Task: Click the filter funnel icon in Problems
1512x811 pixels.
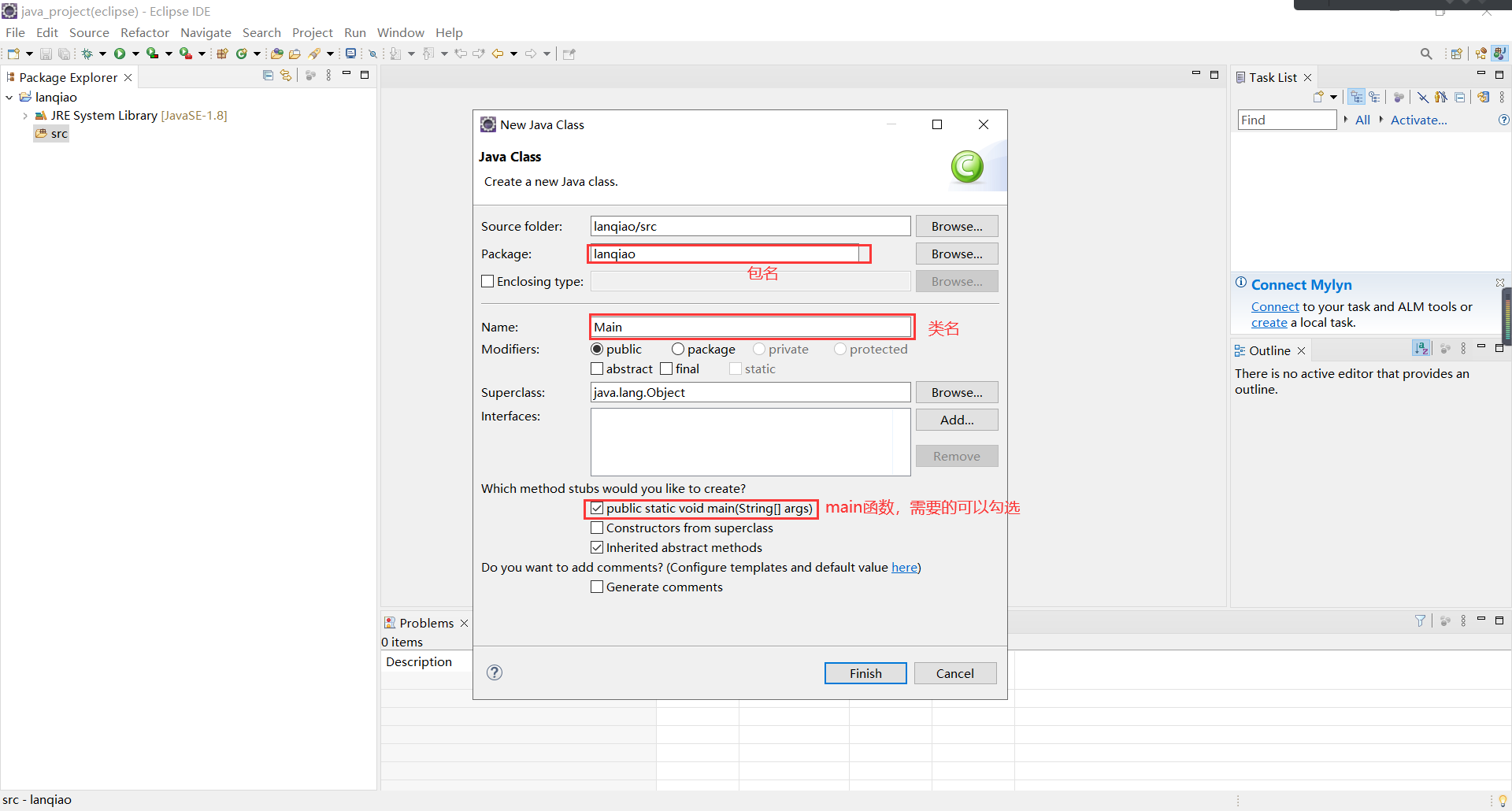Action: click(1420, 620)
